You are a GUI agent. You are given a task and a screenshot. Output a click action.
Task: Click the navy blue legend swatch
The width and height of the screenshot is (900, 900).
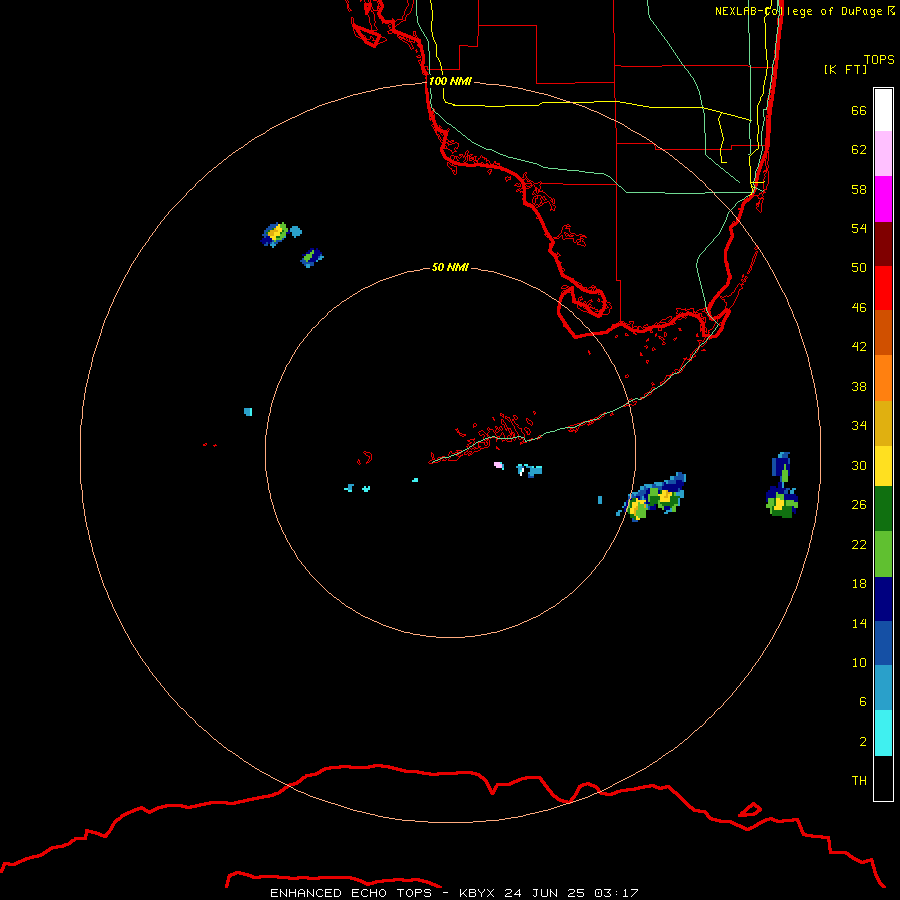pyautogui.click(x=883, y=599)
